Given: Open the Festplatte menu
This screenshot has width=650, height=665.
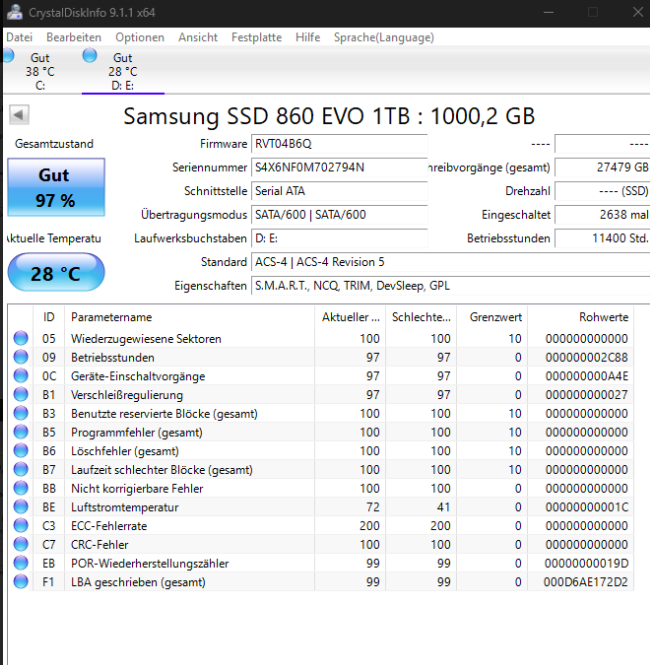Looking at the screenshot, I should coord(257,37).
